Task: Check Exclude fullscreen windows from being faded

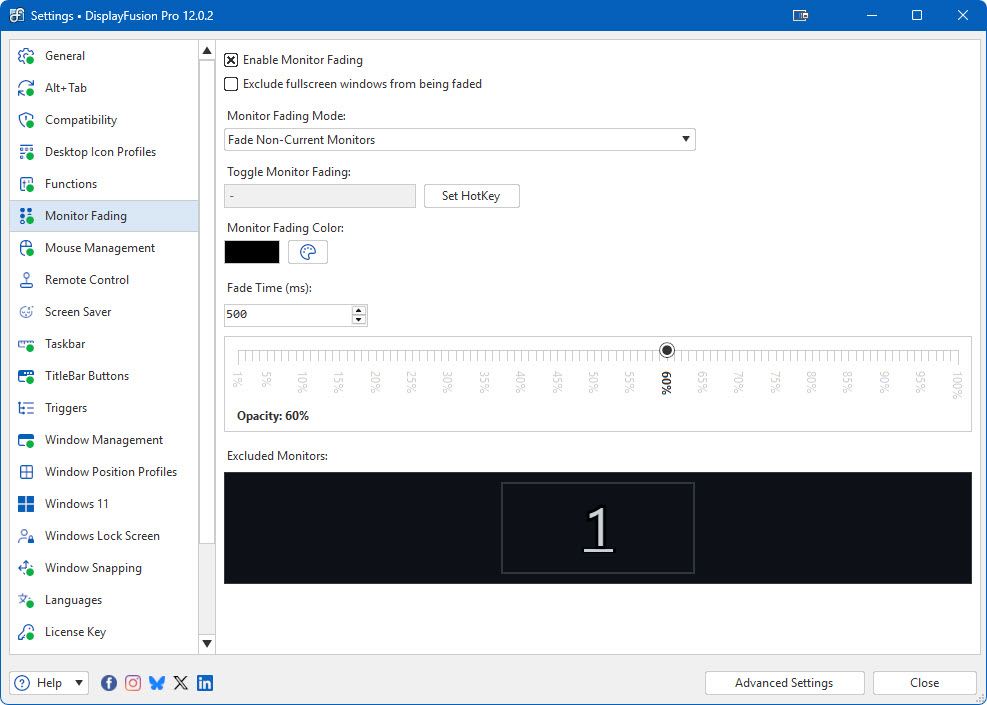Action: pyautogui.click(x=231, y=84)
